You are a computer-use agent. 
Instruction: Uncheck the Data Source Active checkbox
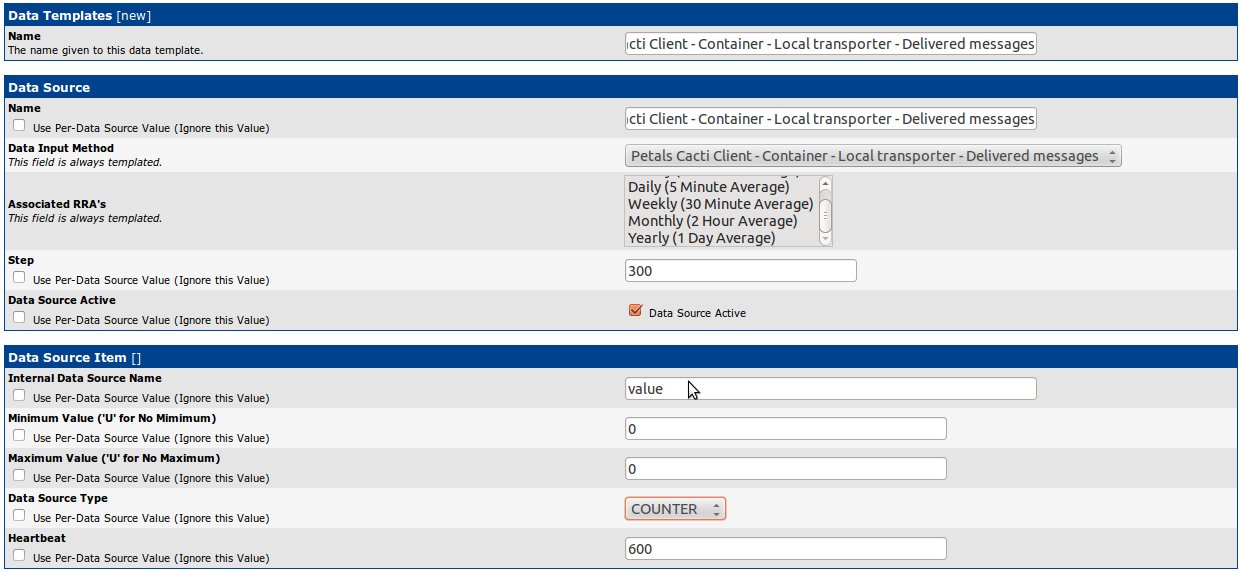pos(635,311)
